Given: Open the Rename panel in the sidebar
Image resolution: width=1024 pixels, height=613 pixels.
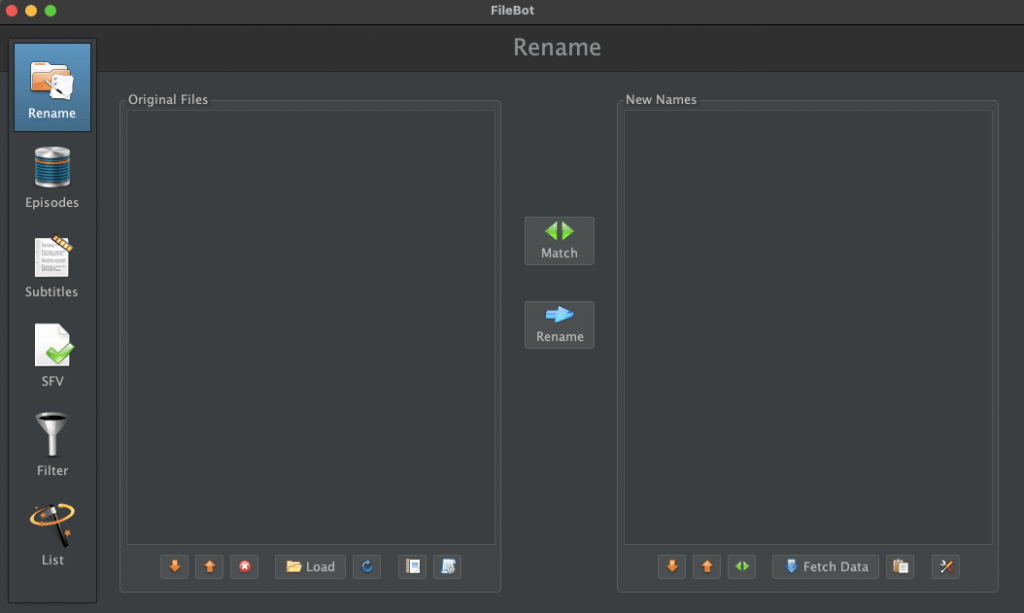Looking at the screenshot, I should tap(52, 87).
